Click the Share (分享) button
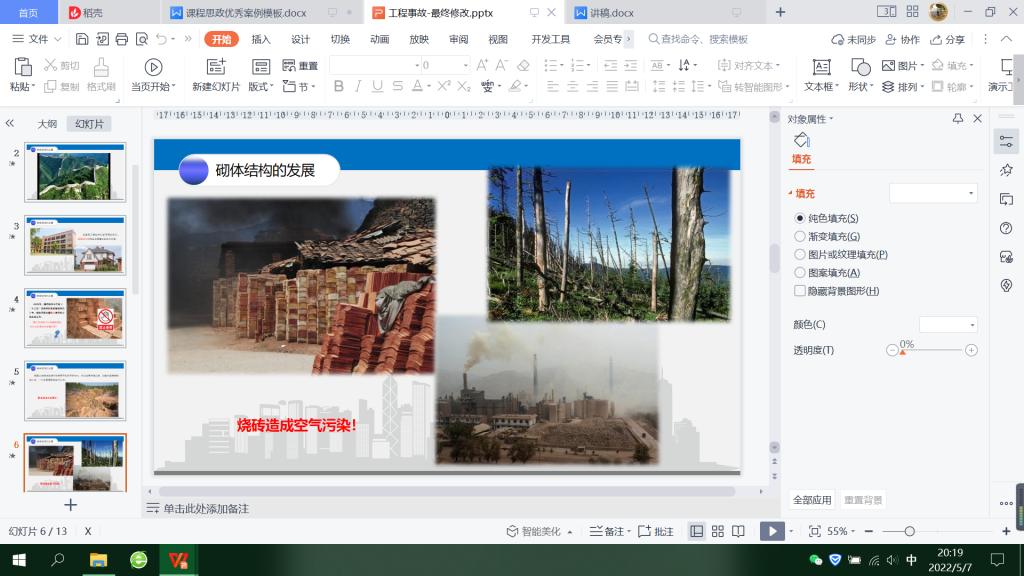 (x=948, y=39)
